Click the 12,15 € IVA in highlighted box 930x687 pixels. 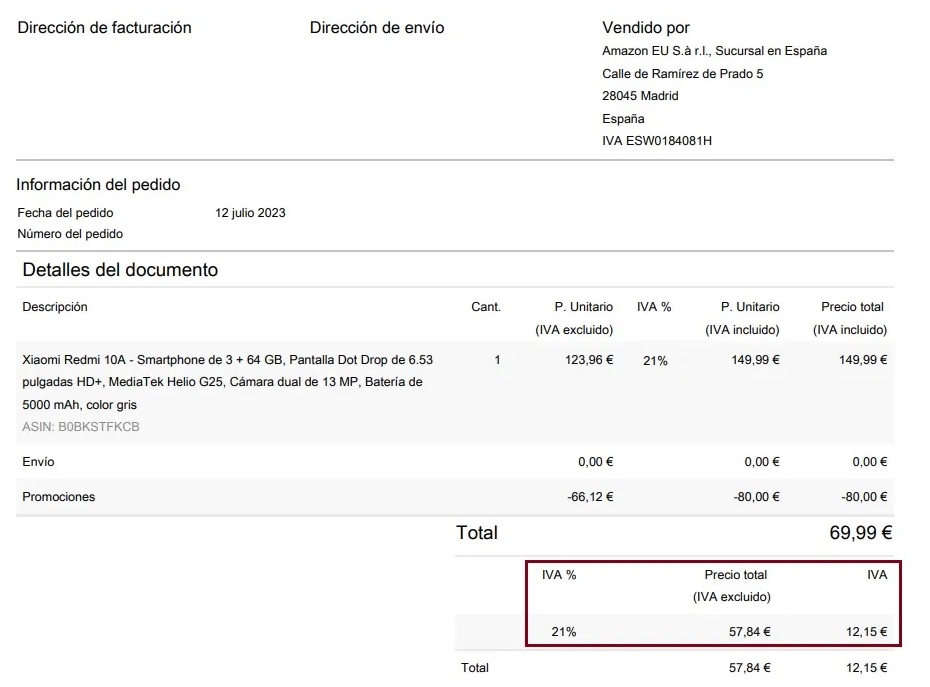click(x=867, y=632)
